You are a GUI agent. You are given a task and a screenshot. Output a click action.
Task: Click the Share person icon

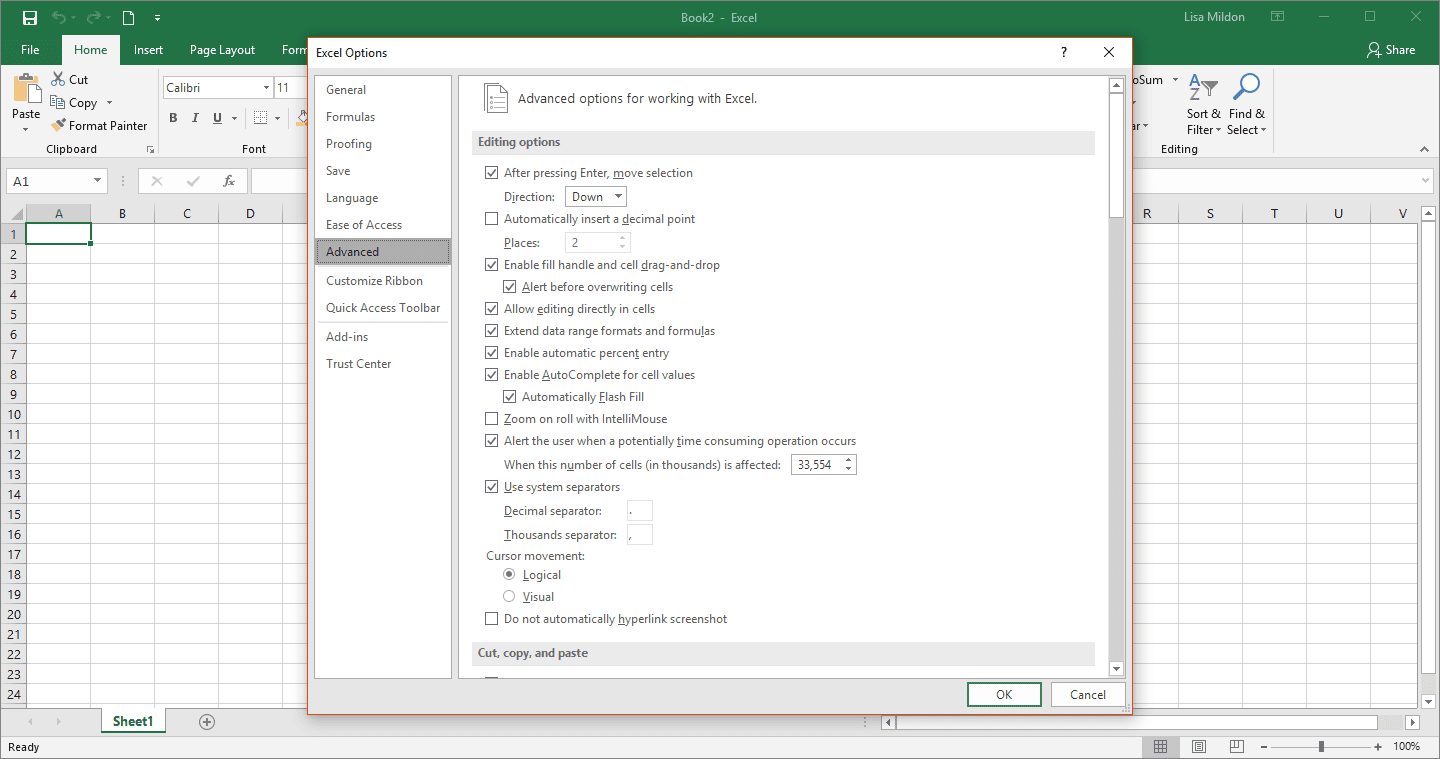tap(1374, 50)
